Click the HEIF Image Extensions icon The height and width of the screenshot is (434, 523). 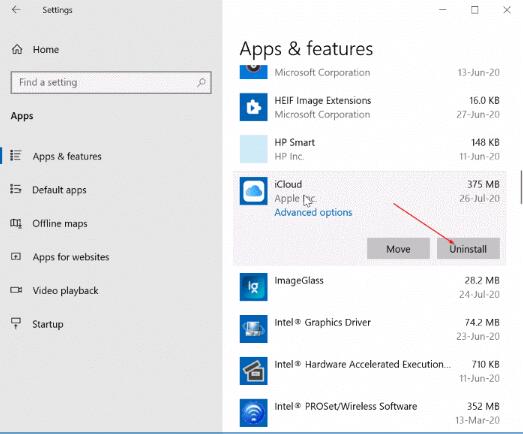[x=253, y=107]
